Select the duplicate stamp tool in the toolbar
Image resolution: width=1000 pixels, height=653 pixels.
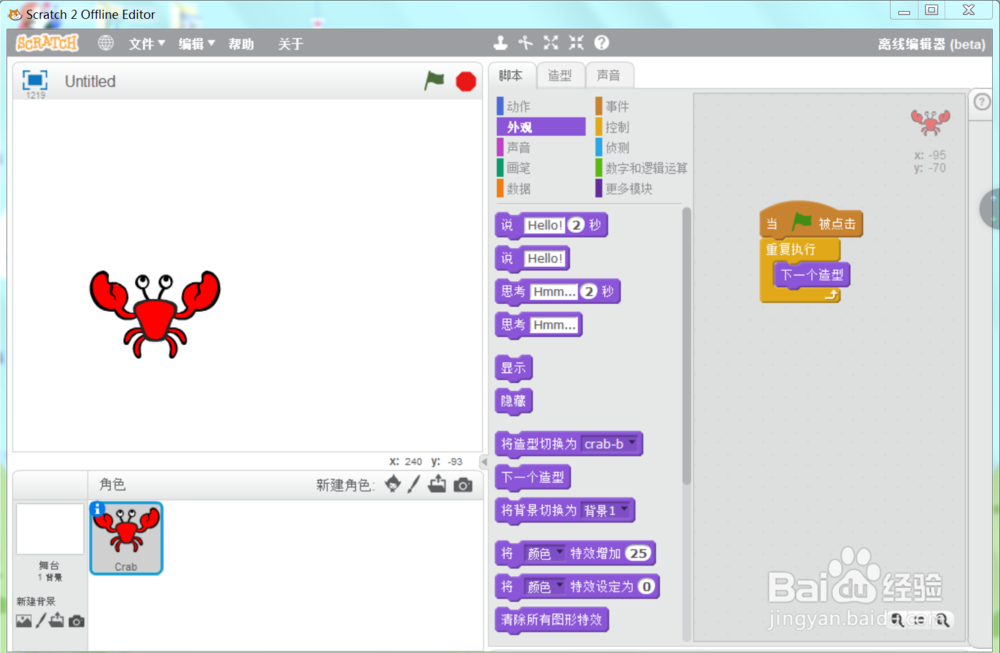(502, 42)
